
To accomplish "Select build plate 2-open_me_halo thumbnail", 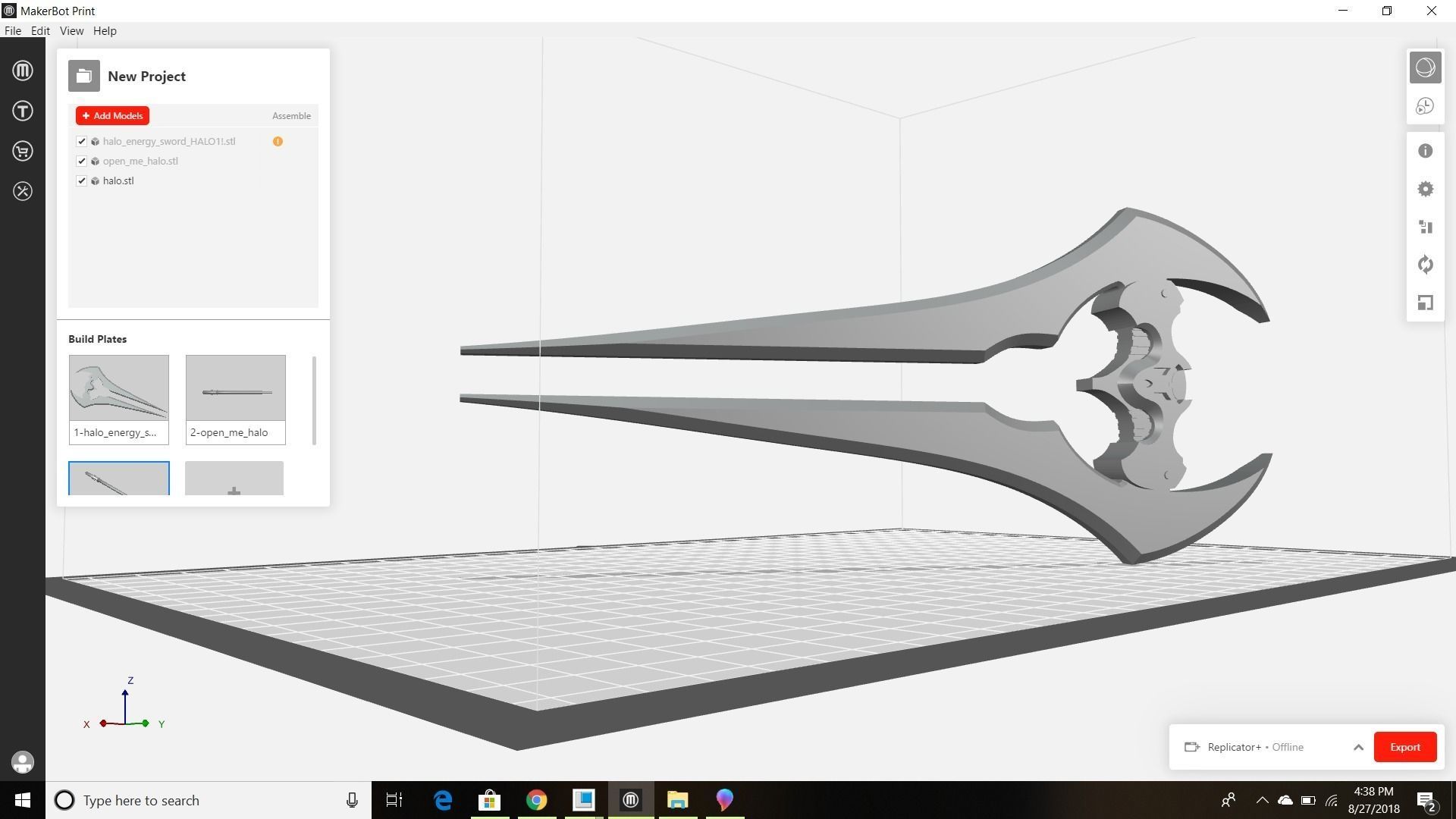I will tap(236, 399).
